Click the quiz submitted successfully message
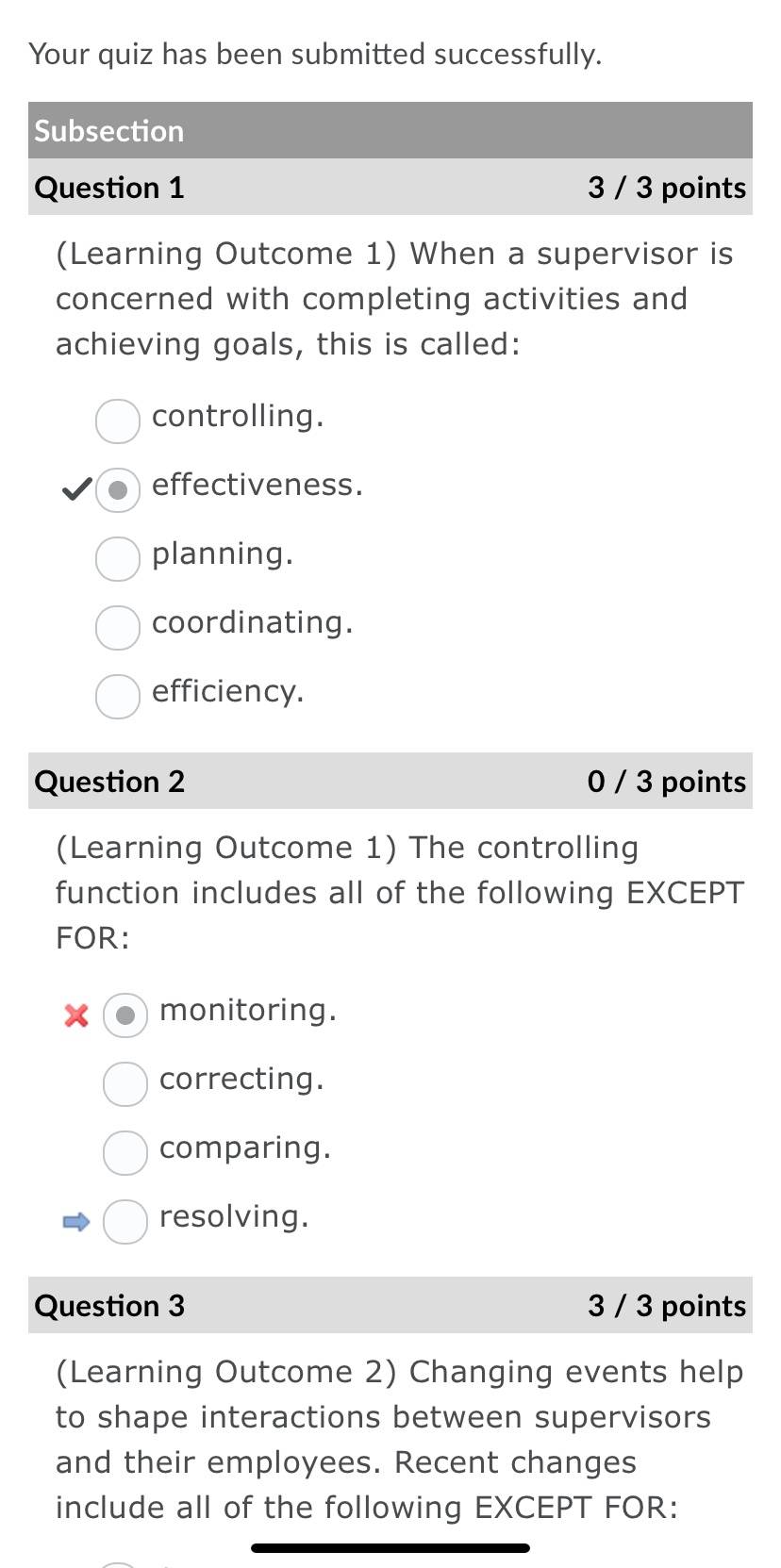 [x=315, y=54]
